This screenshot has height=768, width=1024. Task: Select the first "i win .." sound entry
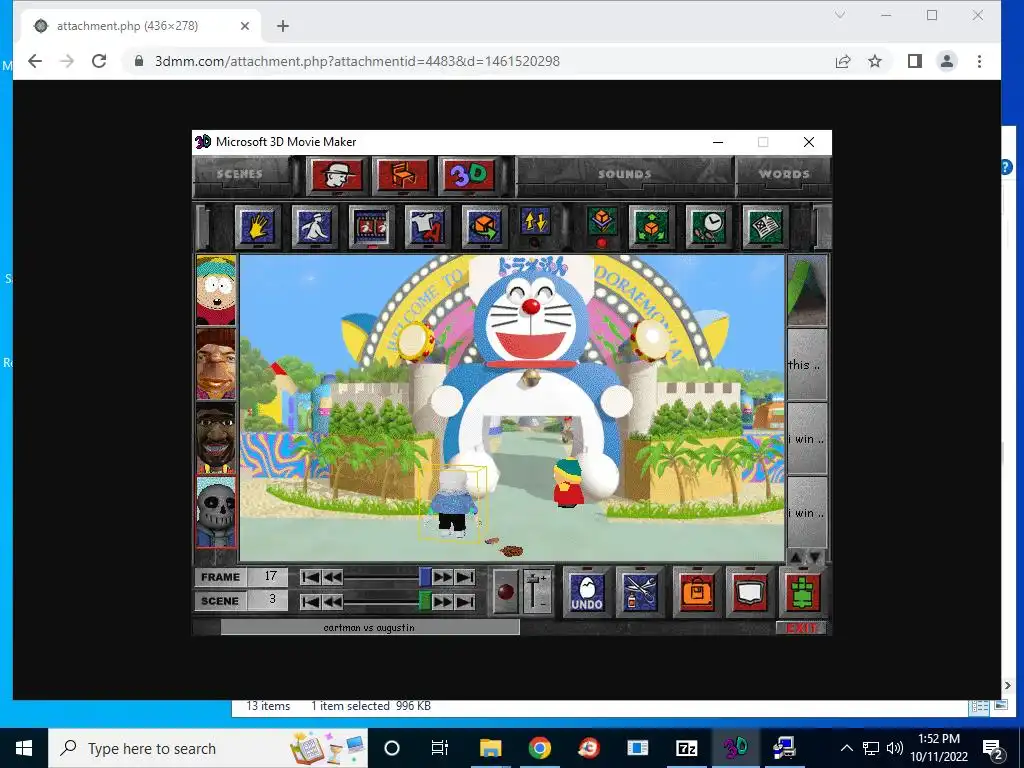807,438
